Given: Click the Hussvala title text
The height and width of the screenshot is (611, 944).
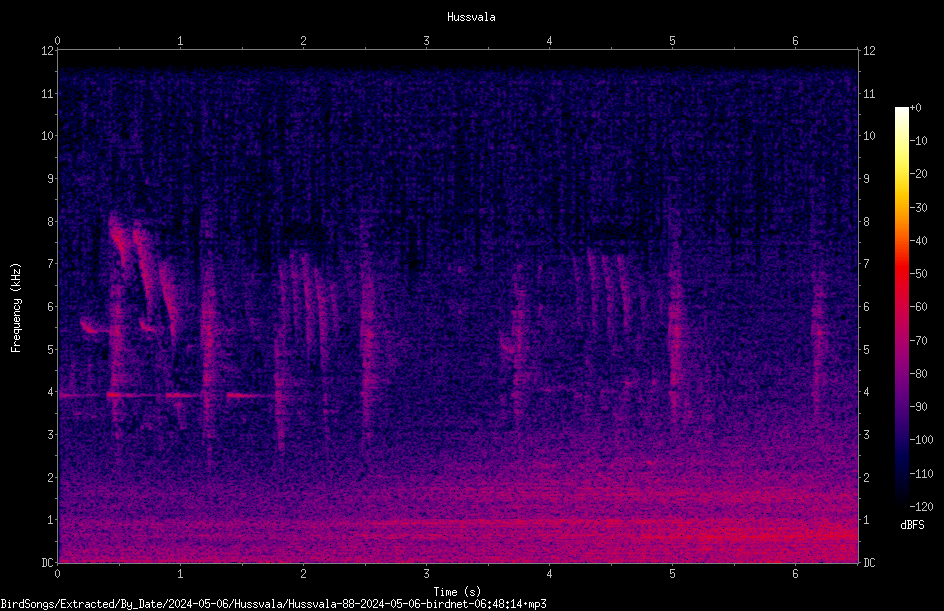Looking at the screenshot, I should [x=471, y=17].
